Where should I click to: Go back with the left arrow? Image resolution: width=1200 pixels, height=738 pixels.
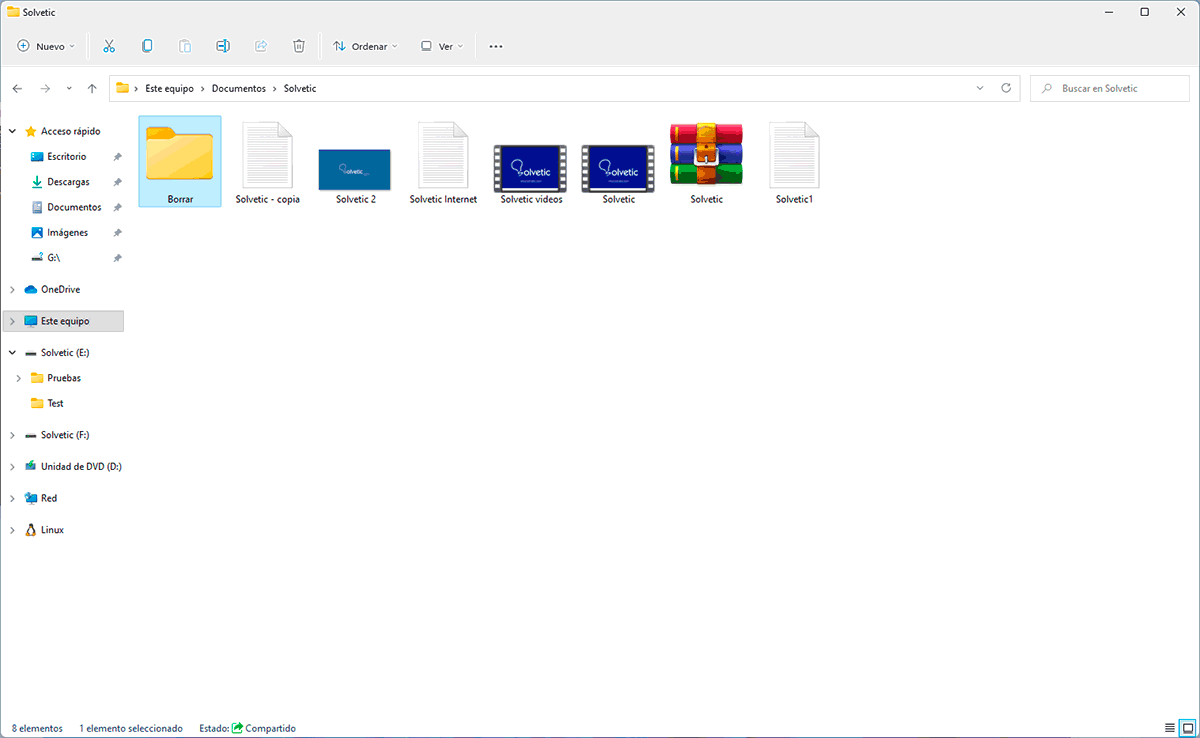click(17, 88)
